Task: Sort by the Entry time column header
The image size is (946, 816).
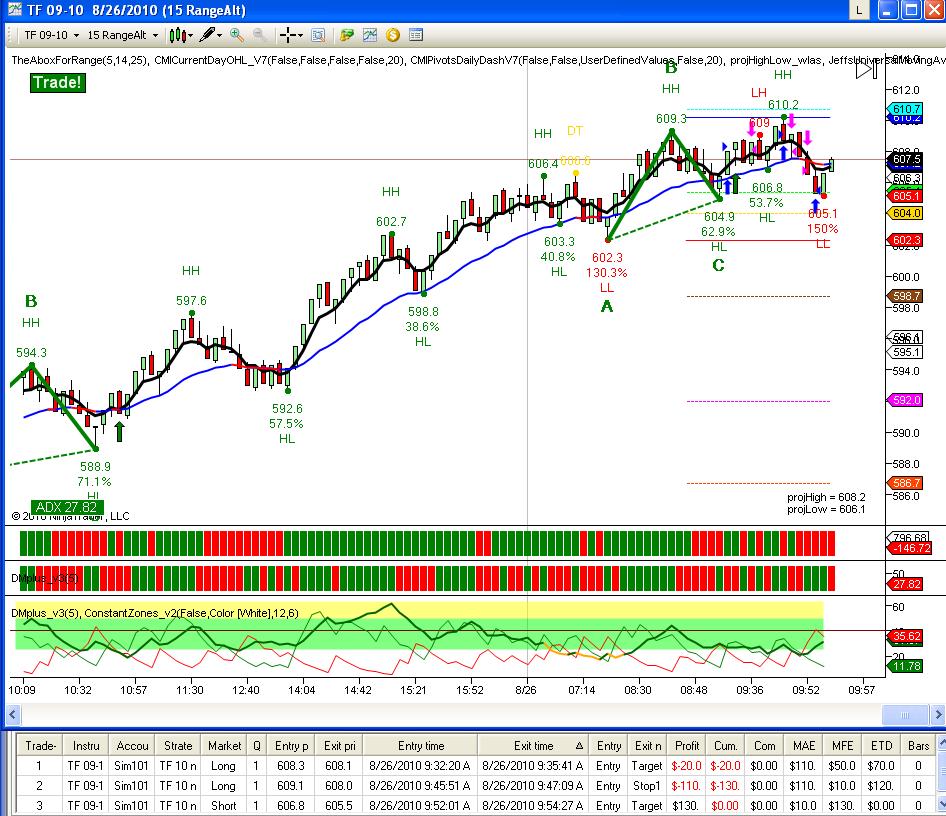Action: (421, 746)
